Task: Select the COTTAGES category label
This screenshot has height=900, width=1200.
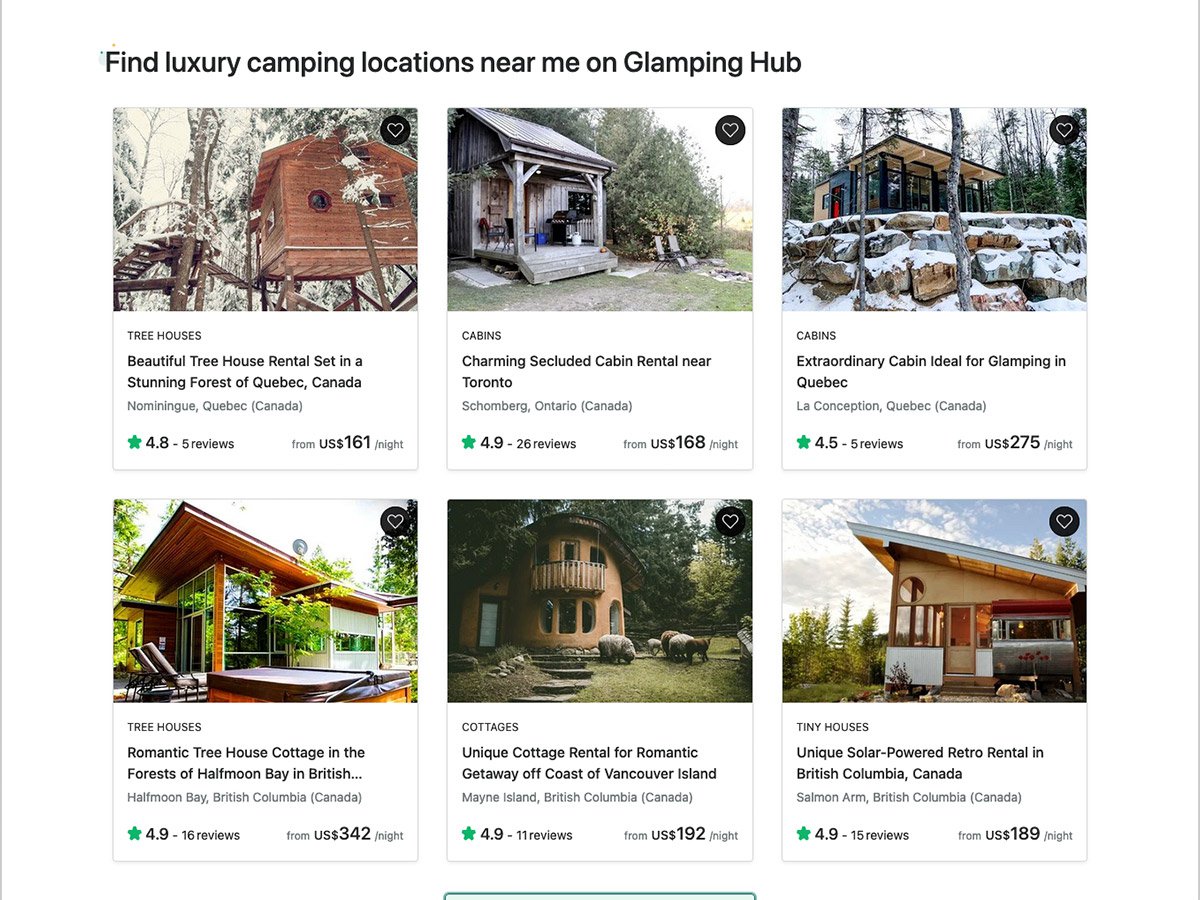Action: 490,727
